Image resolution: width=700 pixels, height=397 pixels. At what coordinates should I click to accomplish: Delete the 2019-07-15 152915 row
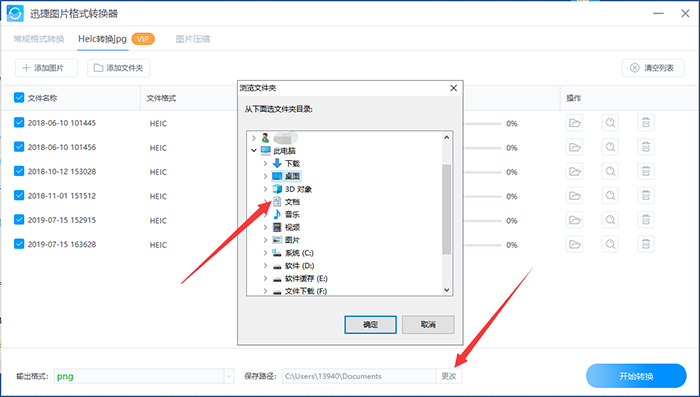[646, 220]
